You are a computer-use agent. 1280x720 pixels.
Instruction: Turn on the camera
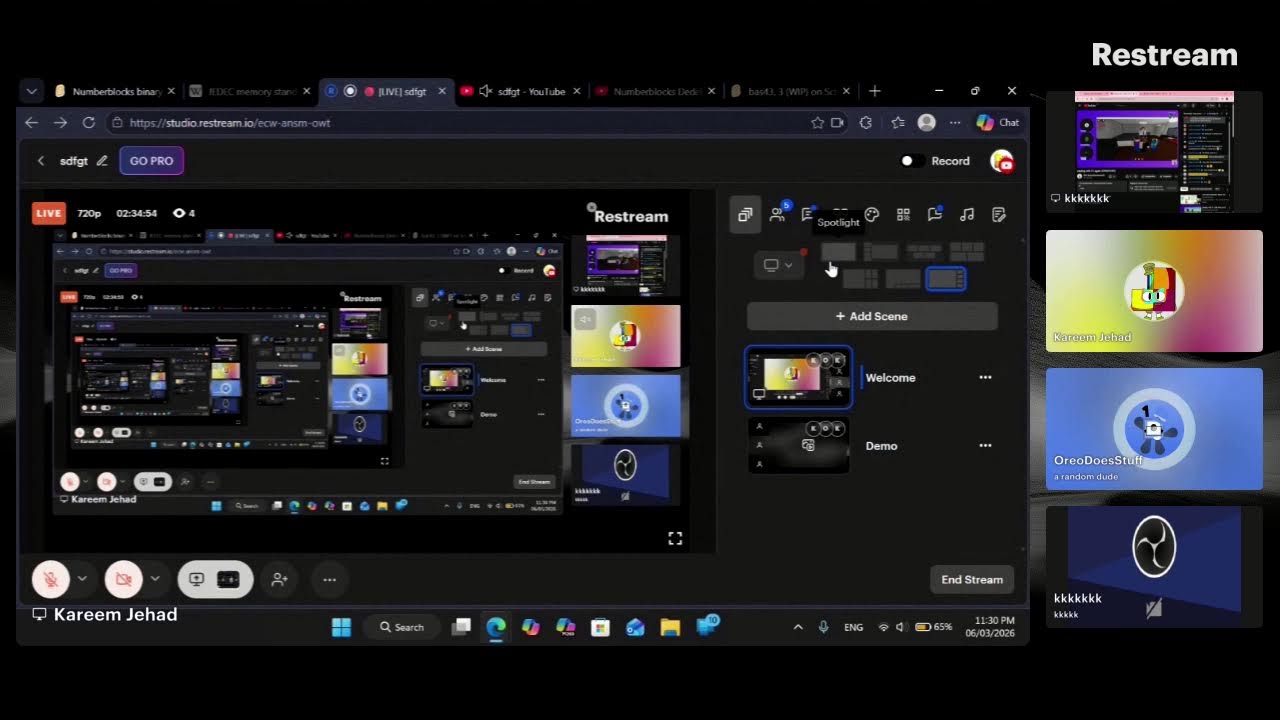point(123,579)
